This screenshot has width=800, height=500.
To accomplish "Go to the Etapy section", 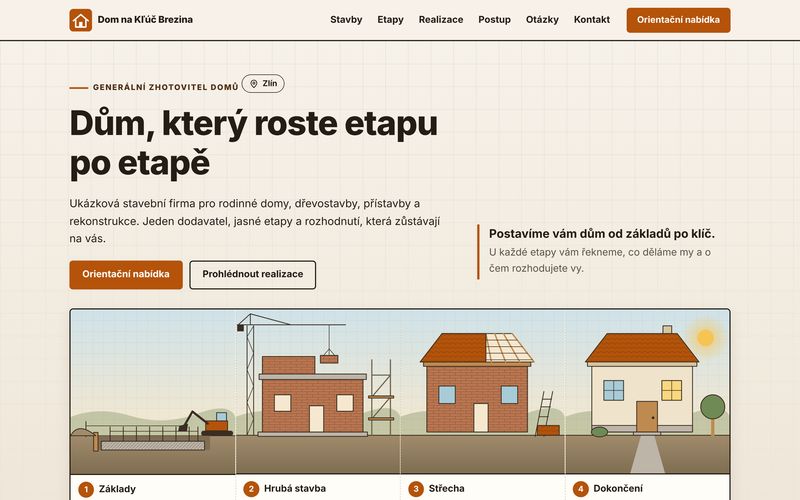I will pos(390,20).
